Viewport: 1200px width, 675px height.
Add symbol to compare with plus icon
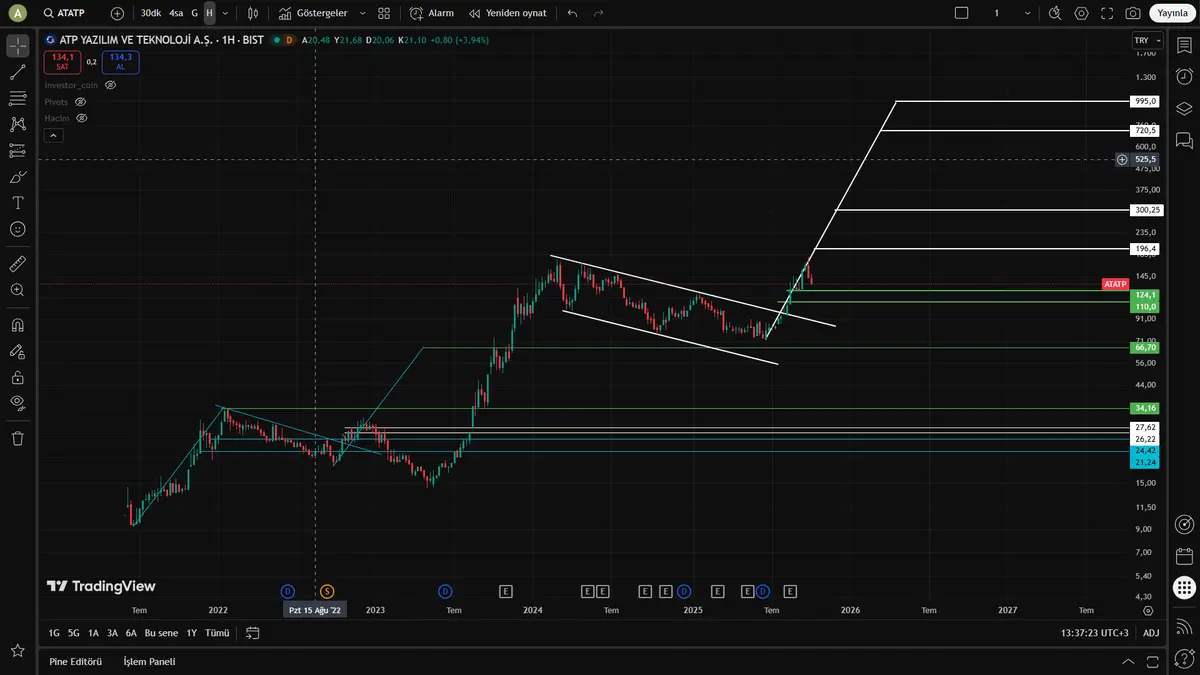click(x=117, y=13)
